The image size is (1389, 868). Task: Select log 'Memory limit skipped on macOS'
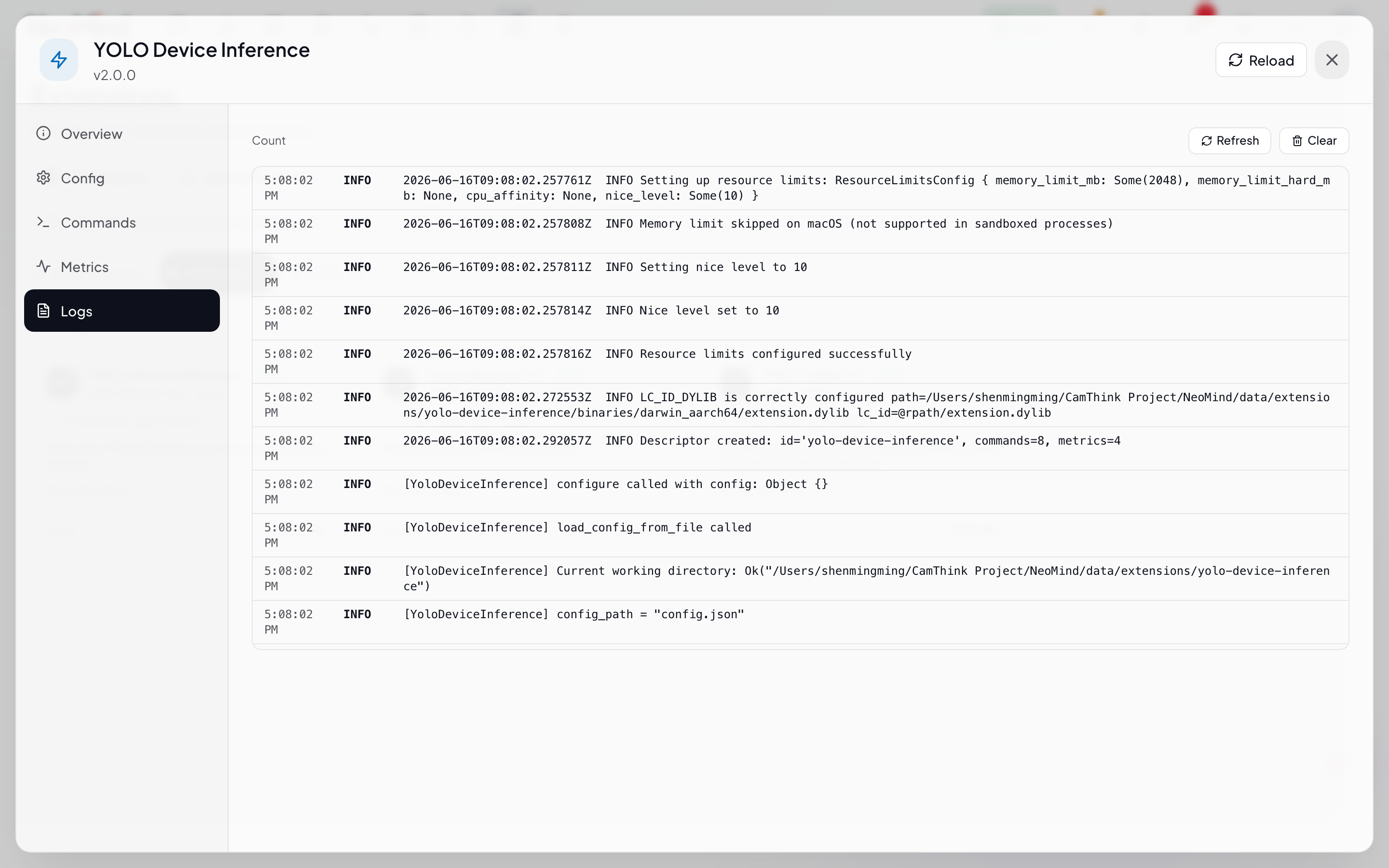coord(800,231)
